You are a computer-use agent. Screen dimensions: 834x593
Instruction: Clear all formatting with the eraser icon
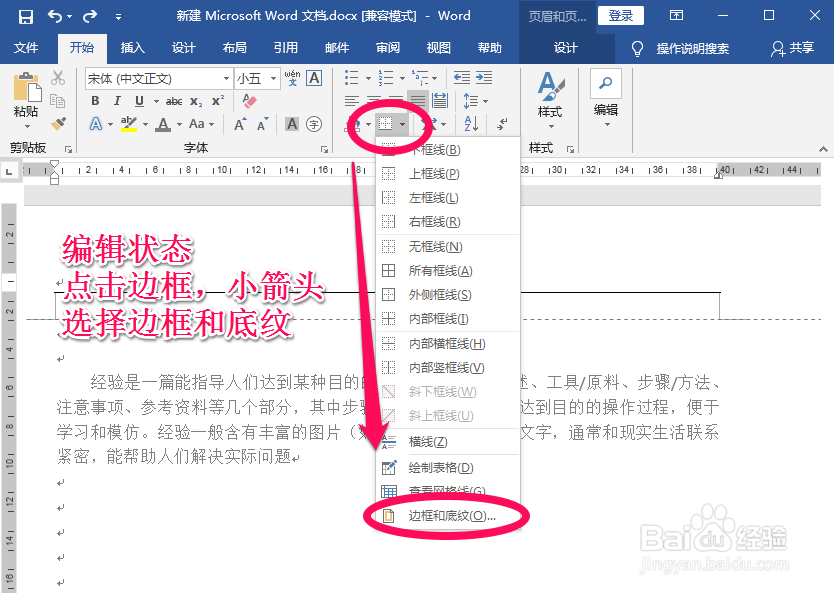coord(249,101)
